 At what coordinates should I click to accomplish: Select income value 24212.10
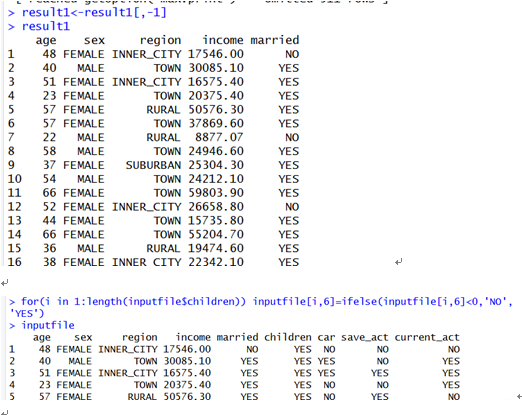tap(216, 179)
